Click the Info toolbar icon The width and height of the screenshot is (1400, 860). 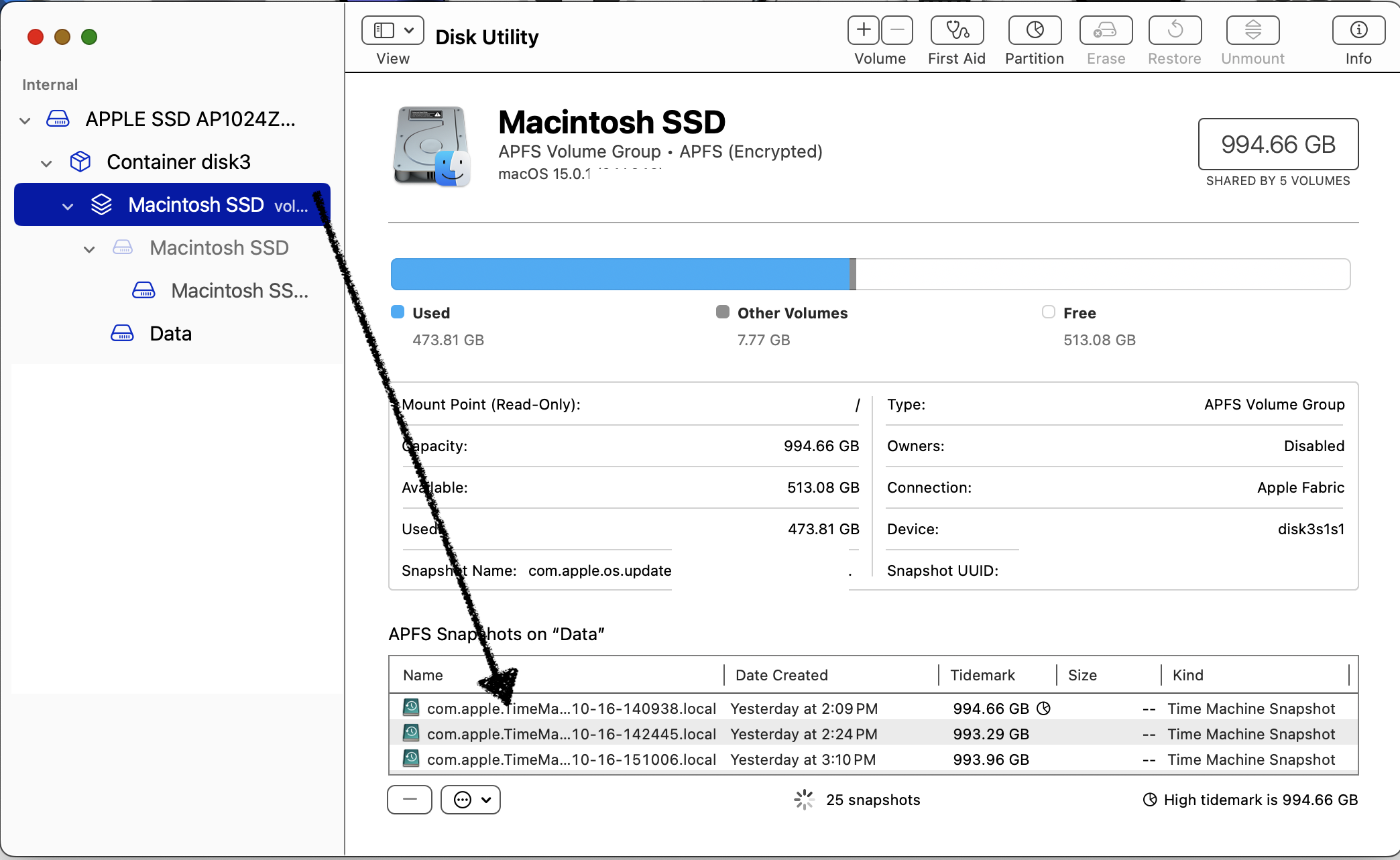[x=1358, y=31]
